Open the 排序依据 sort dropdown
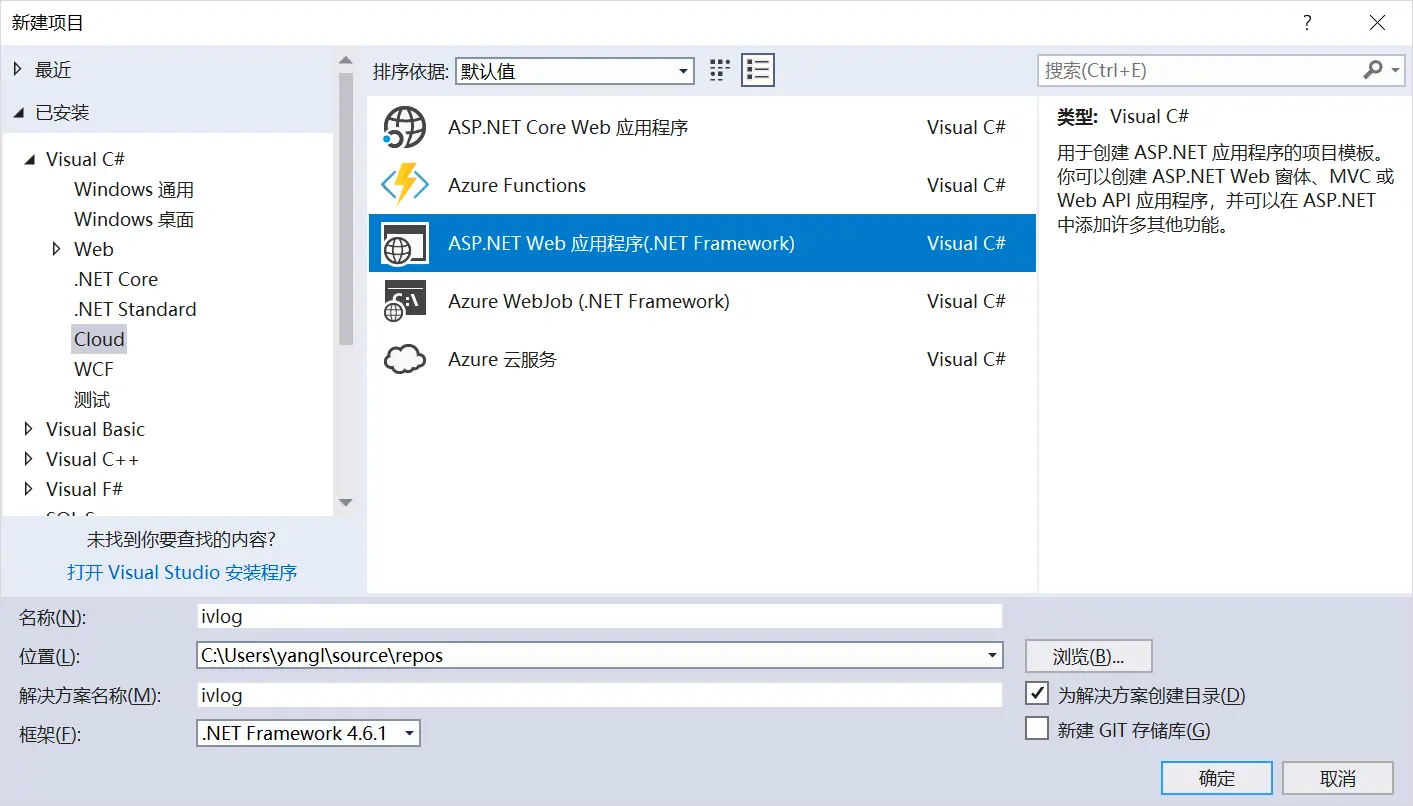The width and height of the screenshot is (1413, 806). pyautogui.click(x=575, y=71)
